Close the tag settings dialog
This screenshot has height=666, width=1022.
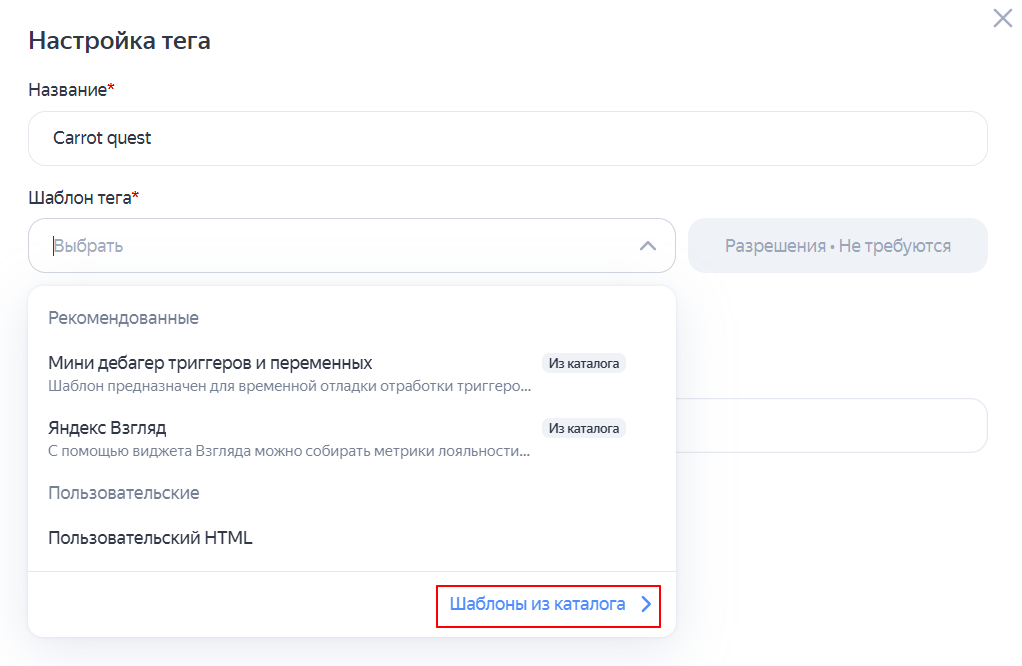click(1002, 18)
